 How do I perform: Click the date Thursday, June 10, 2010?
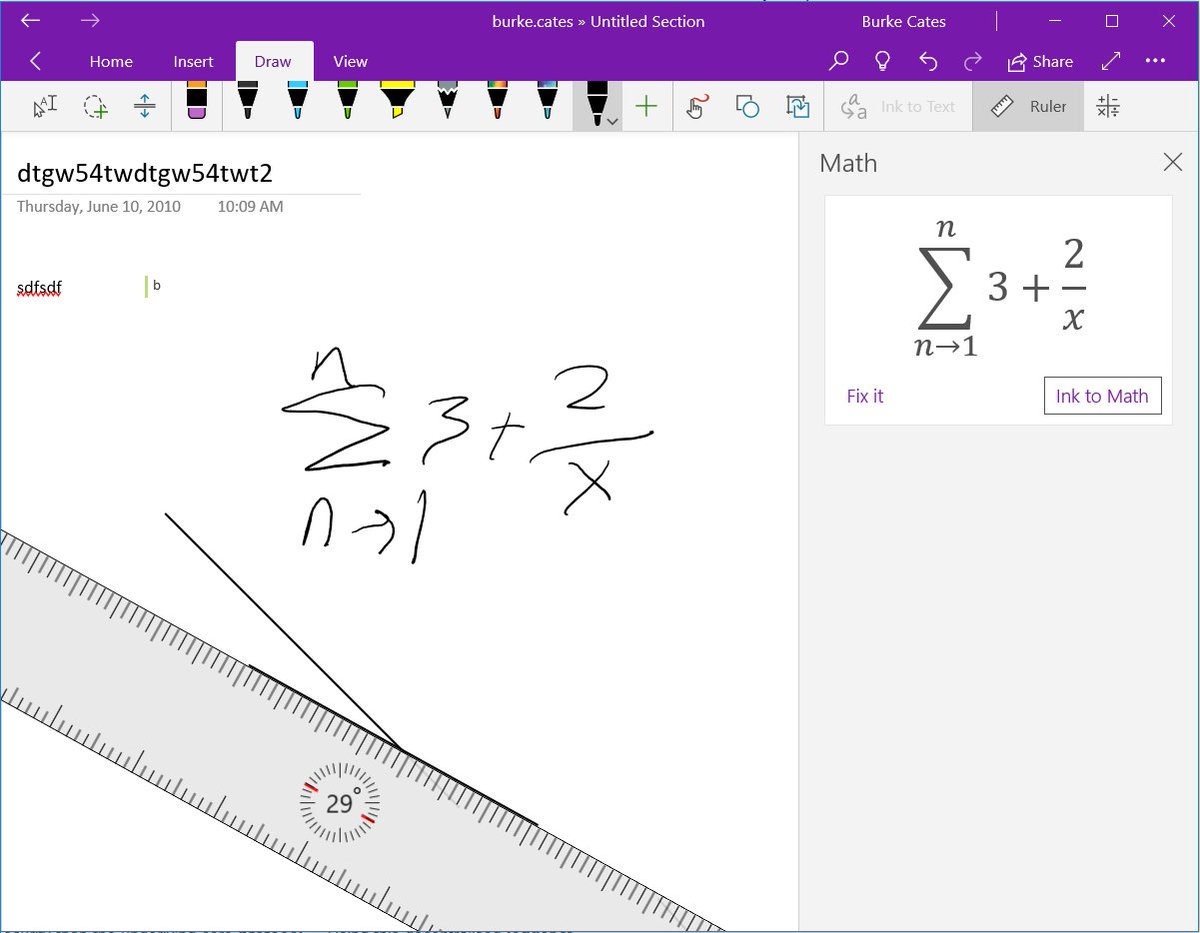tap(99, 207)
